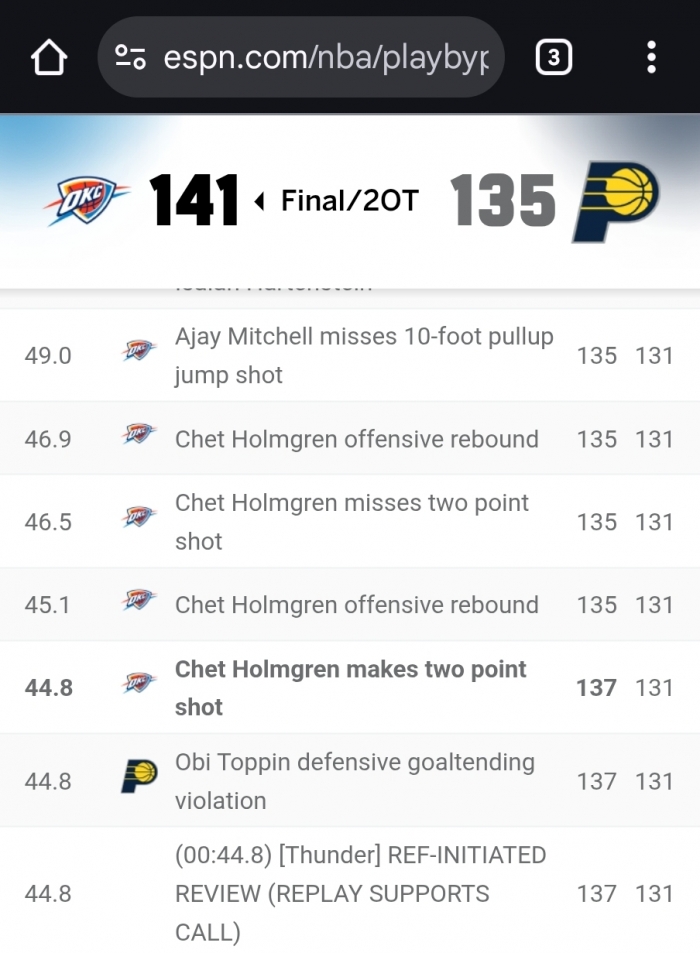Image resolution: width=700 pixels, height=953 pixels.
Task: Tap the Final/2OT game status
Action: coord(348,201)
